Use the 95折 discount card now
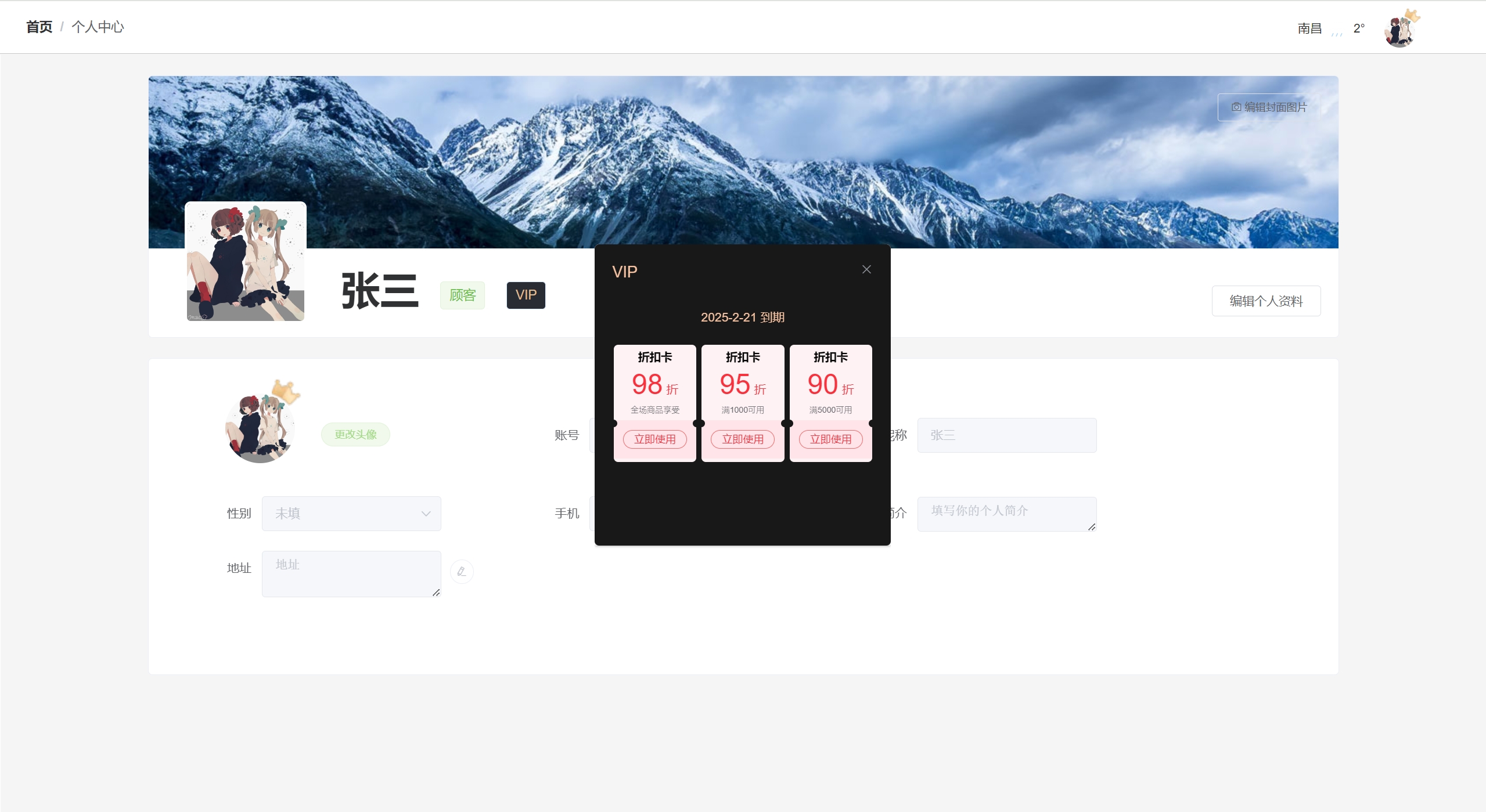1486x812 pixels. [x=743, y=439]
